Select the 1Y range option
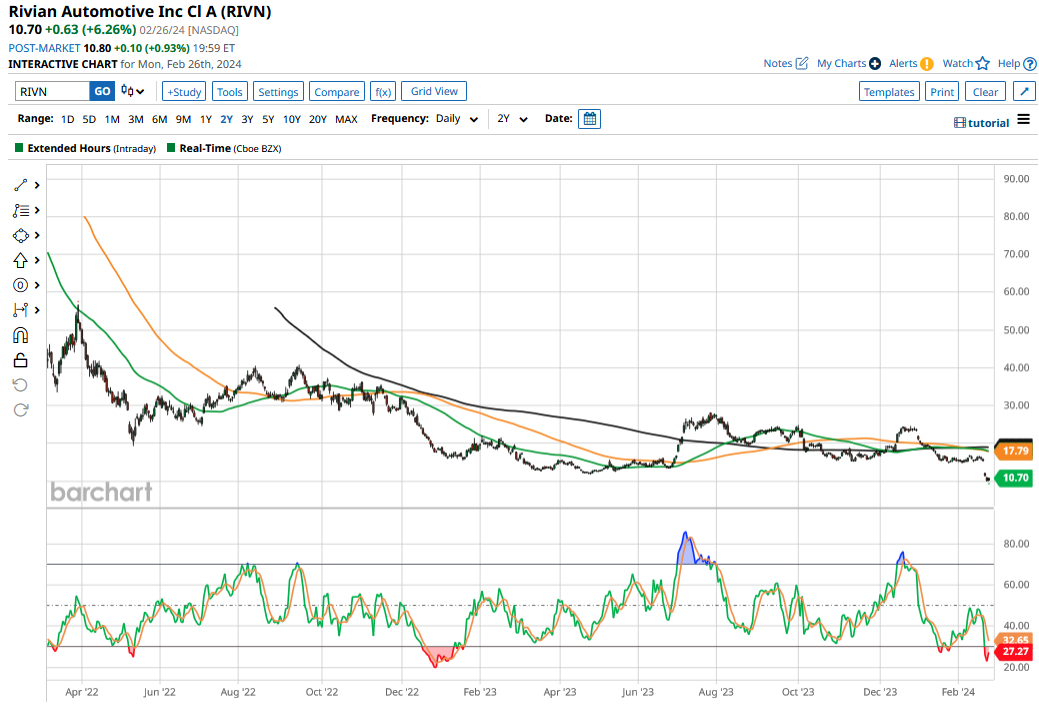The width and height of the screenshot is (1039, 709). (x=205, y=119)
